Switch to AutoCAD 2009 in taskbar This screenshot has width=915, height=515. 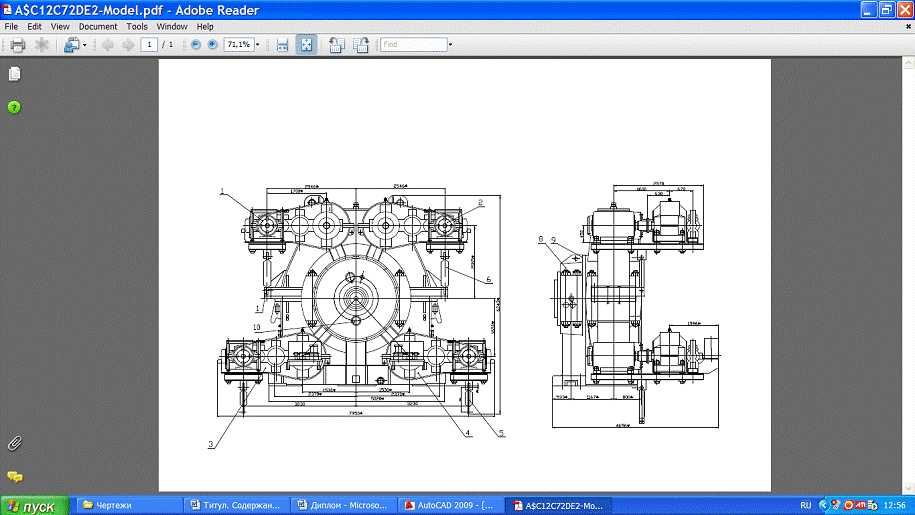450,506
